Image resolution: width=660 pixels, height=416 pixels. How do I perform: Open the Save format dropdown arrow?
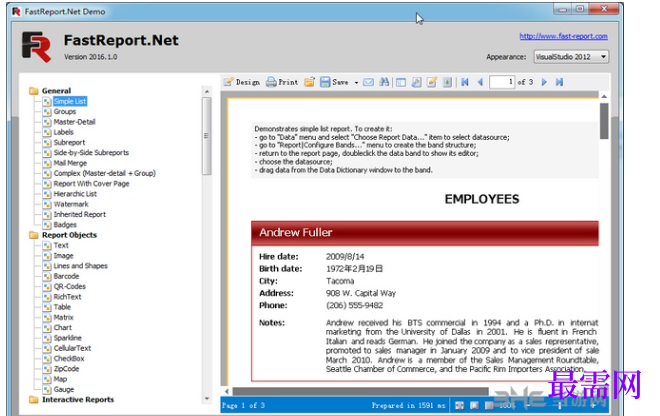pyautogui.click(x=356, y=83)
